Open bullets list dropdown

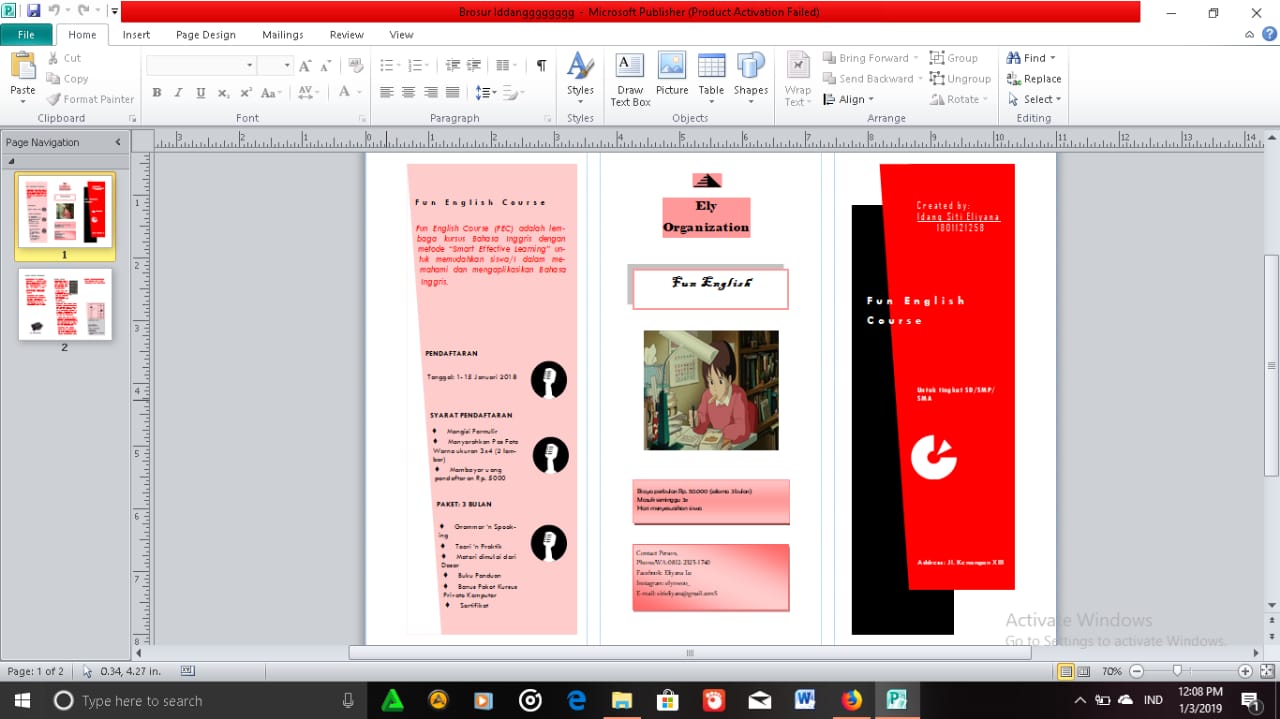tap(398, 65)
